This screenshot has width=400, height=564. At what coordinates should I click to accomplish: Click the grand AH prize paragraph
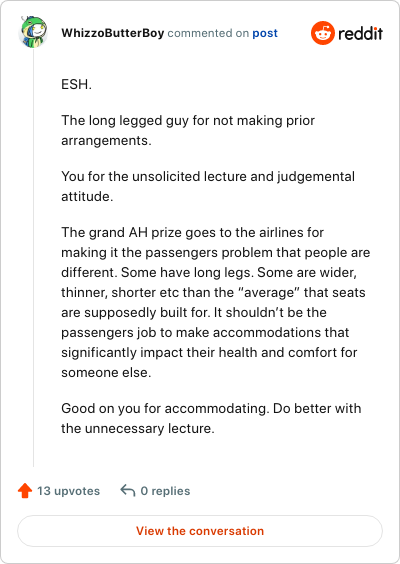click(215, 302)
